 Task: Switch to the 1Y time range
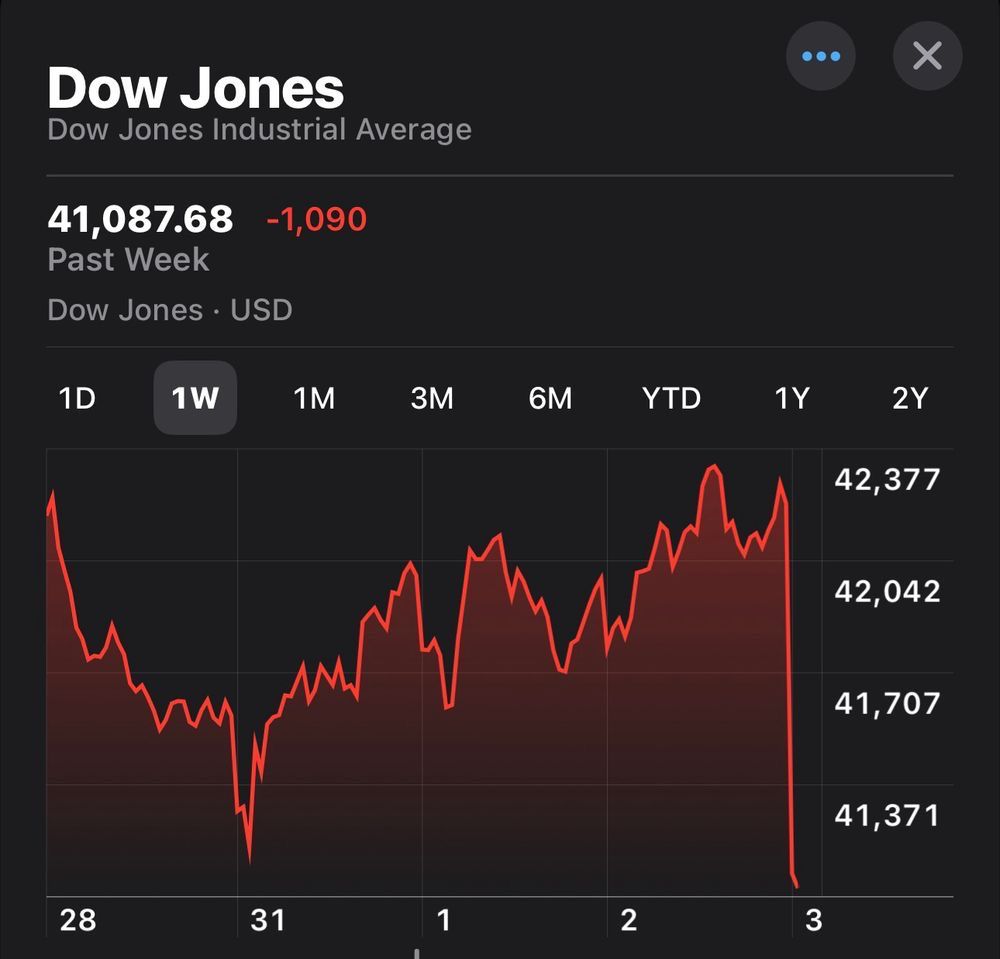click(791, 398)
